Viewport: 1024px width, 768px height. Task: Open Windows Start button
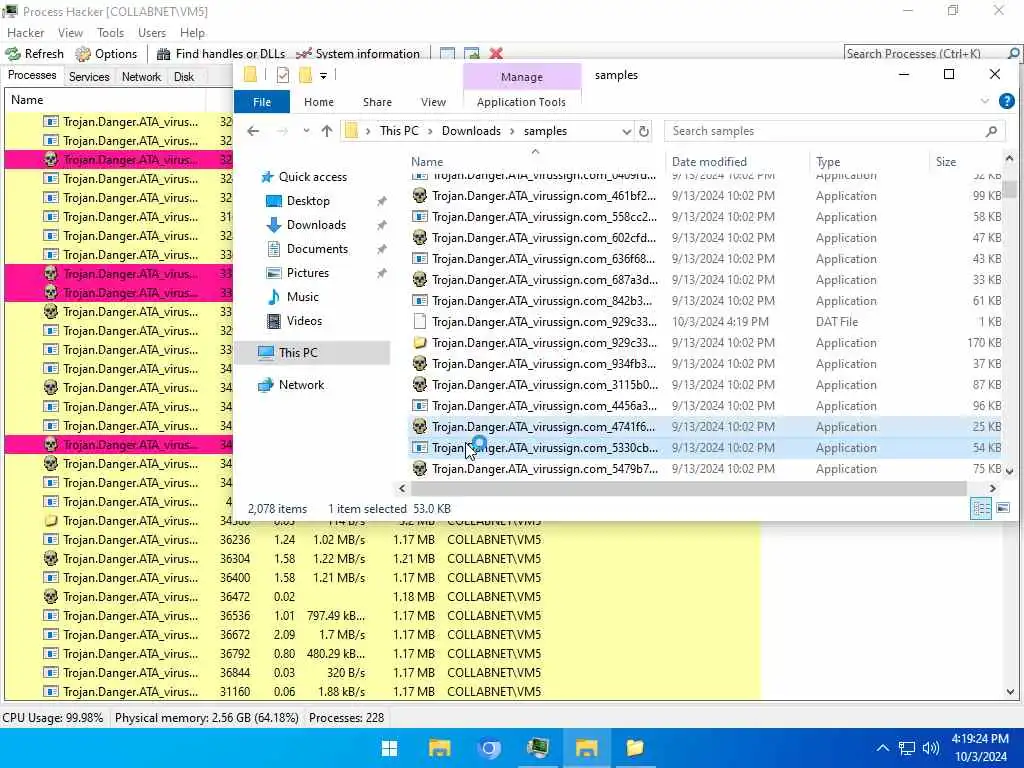coord(389,748)
